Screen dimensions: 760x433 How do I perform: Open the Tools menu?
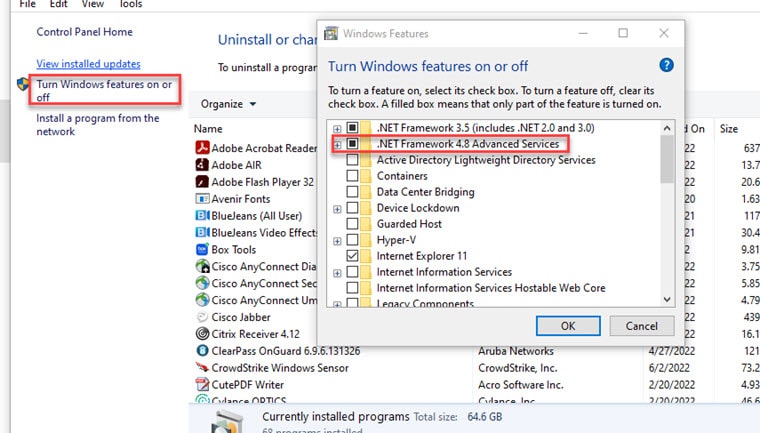coord(131,4)
